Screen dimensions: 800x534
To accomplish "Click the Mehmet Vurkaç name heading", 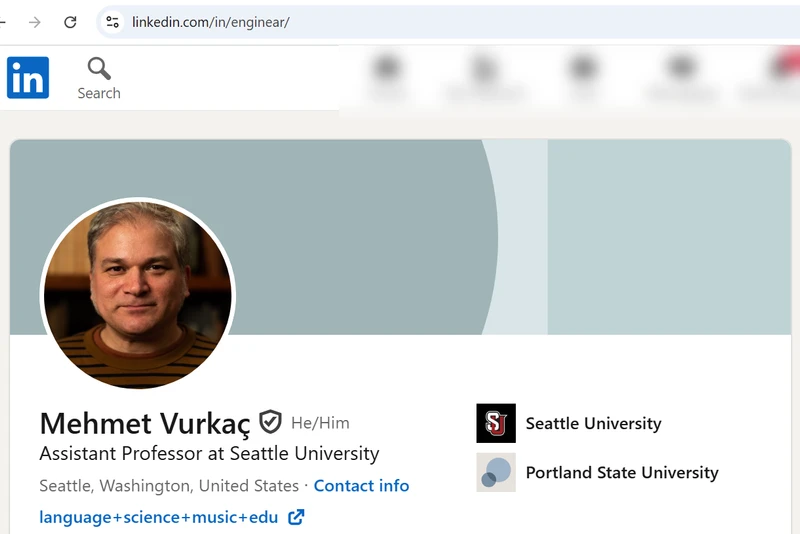I will click(x=145, y=424).
